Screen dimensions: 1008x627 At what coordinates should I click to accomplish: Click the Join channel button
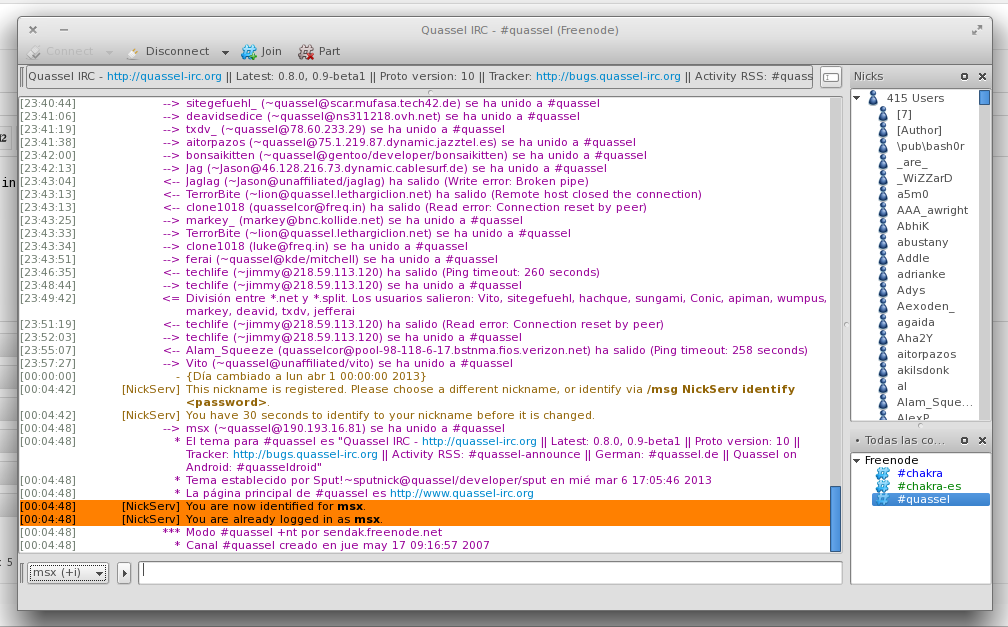coord(261,51)
